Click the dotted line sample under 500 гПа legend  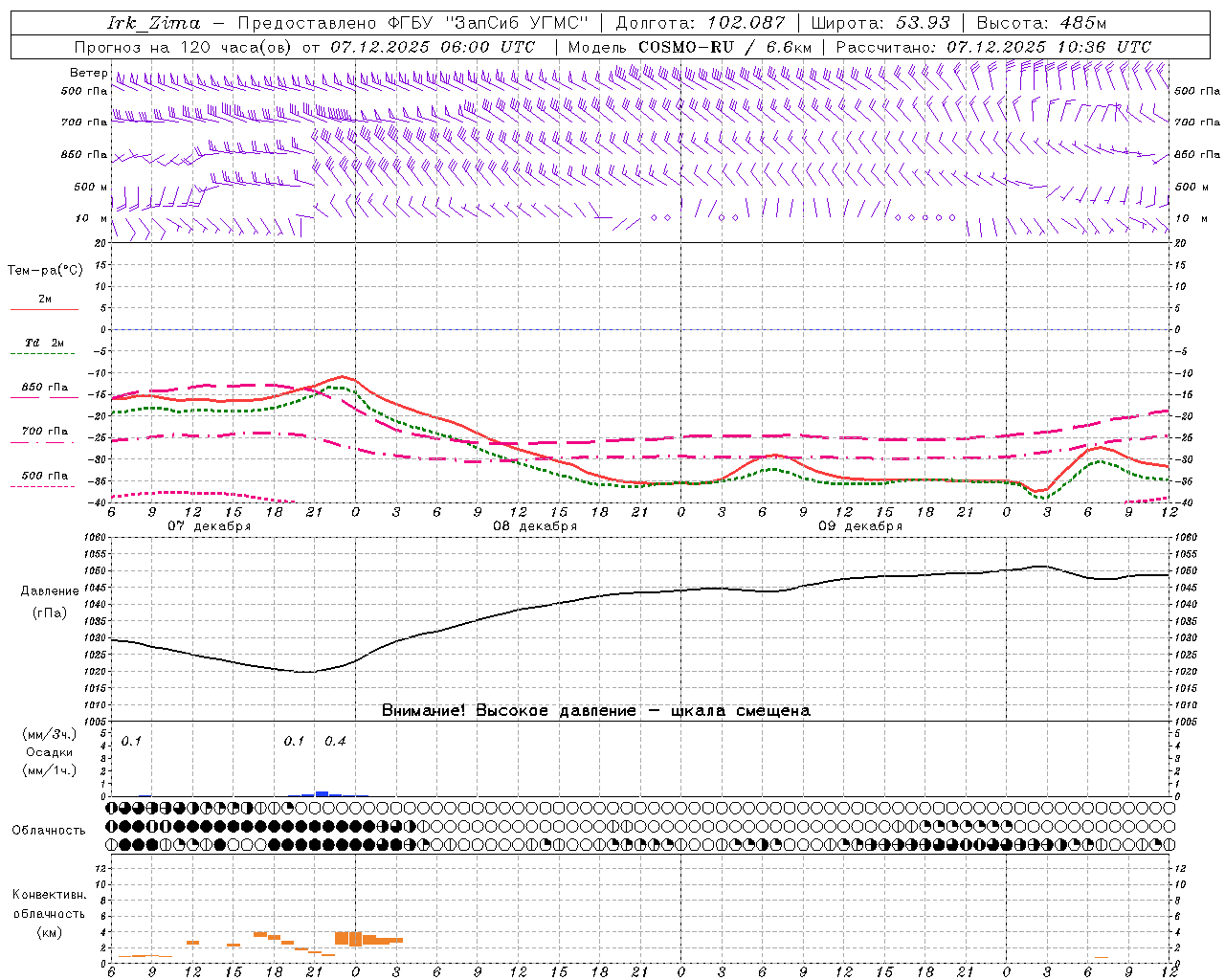(x=43, y=487)
